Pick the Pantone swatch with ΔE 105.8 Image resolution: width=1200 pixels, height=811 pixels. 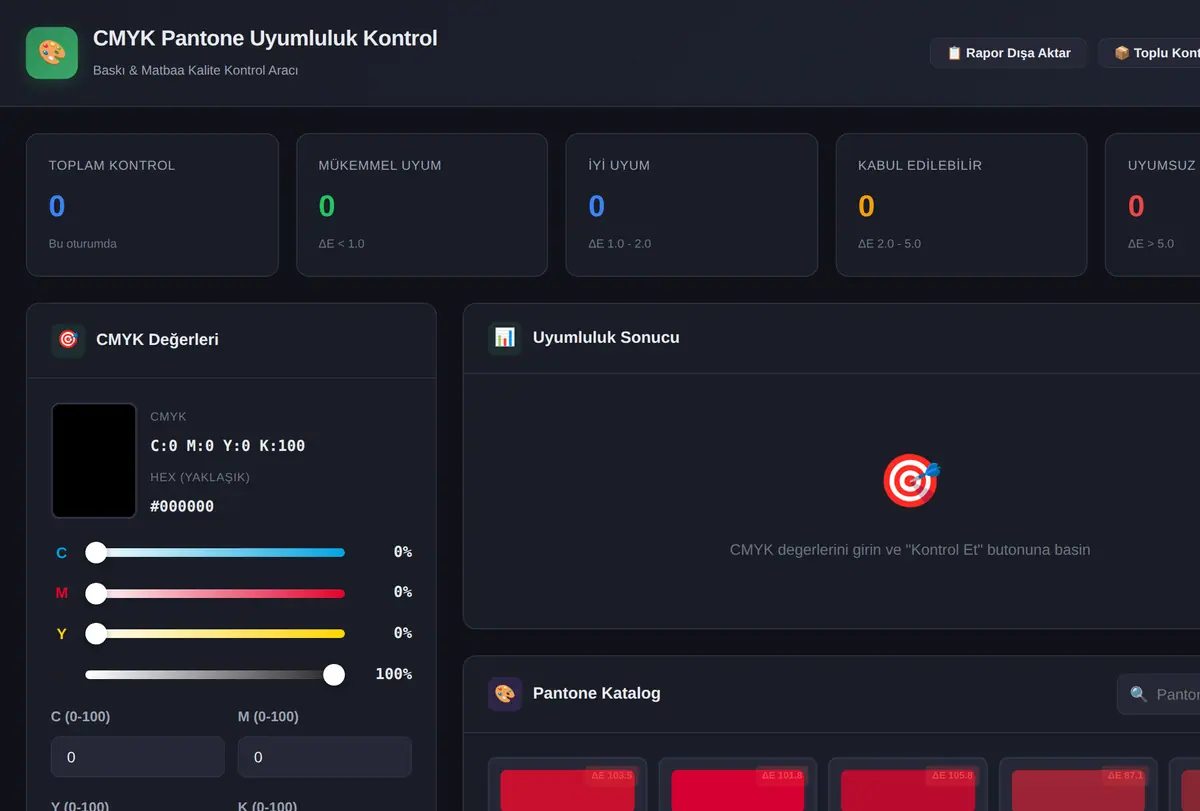click(908, 785)
